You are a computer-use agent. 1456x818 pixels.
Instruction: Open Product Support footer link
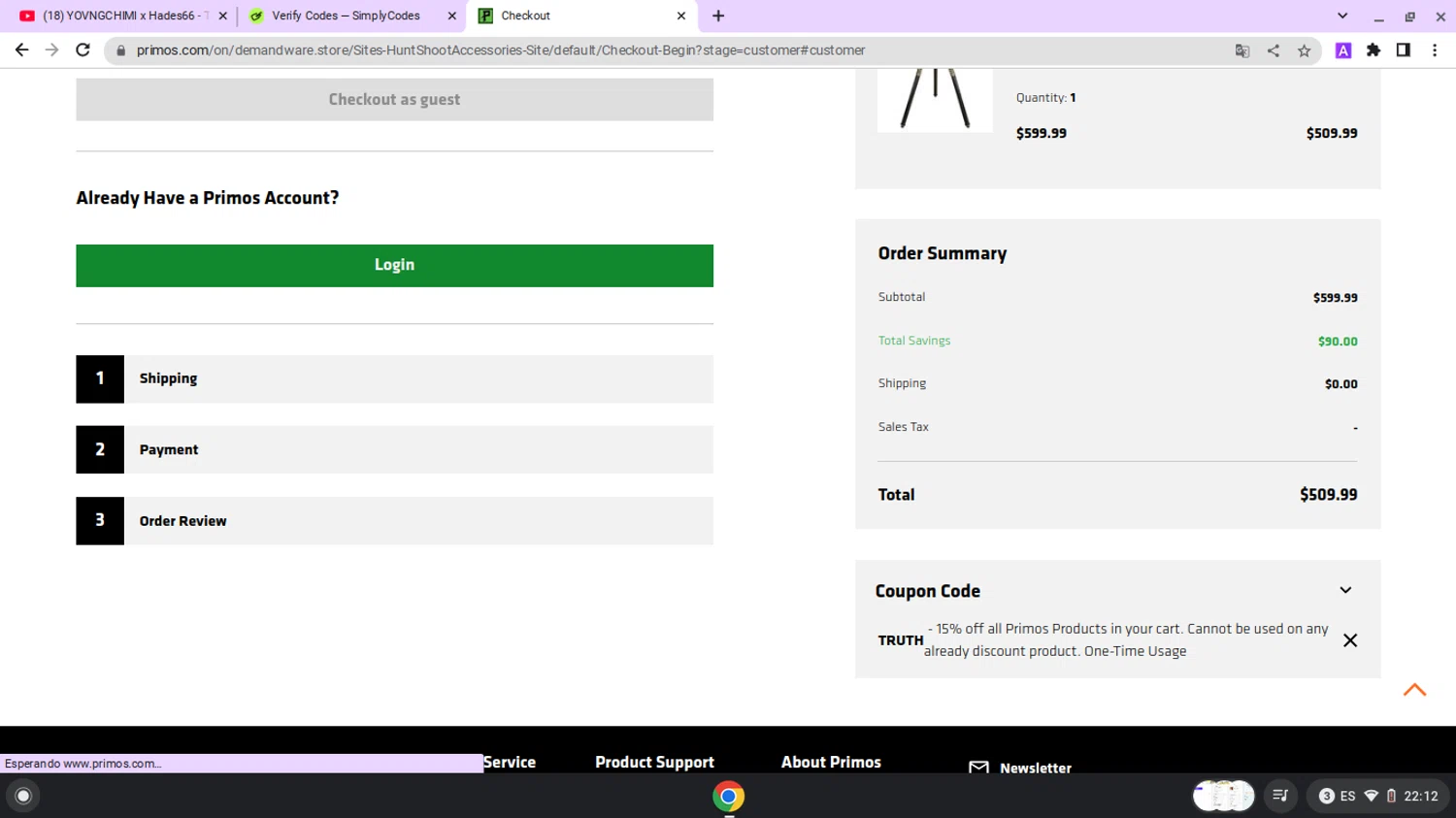654,763
